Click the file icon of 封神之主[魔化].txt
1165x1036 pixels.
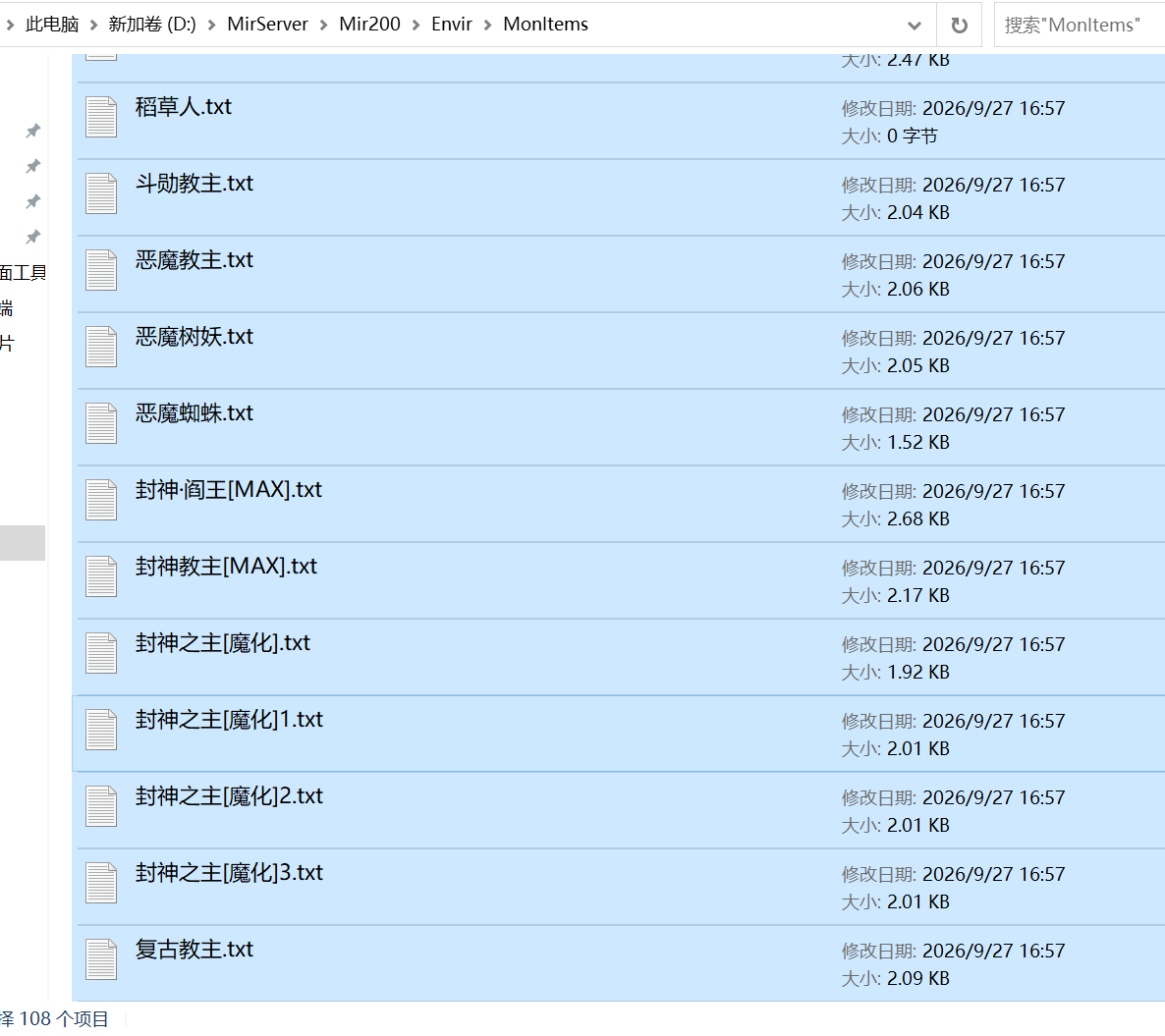[101, 653]
